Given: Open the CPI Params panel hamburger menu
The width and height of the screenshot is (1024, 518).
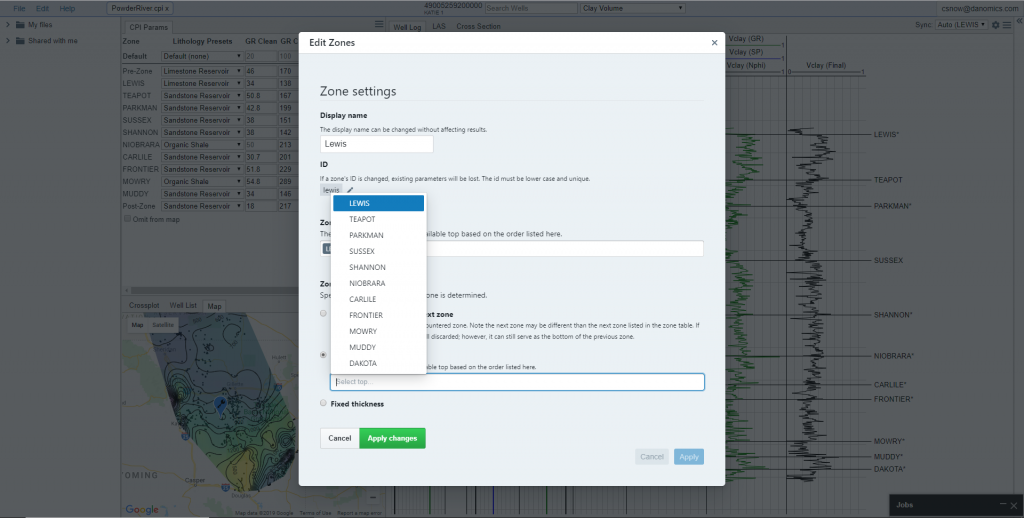Looking at the screenshot, I should [379, 24].
